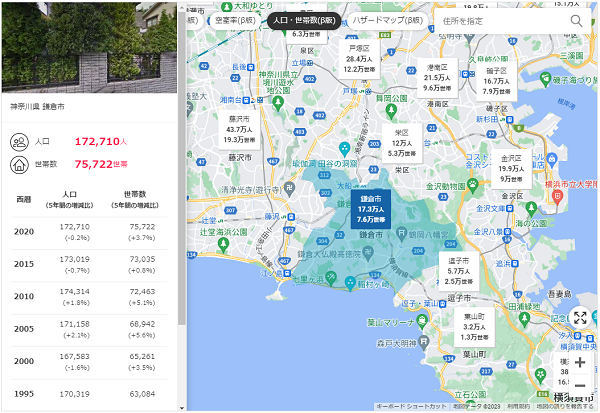
Task: Click the search magnifier icon
Action: click(x=576, y=21)
